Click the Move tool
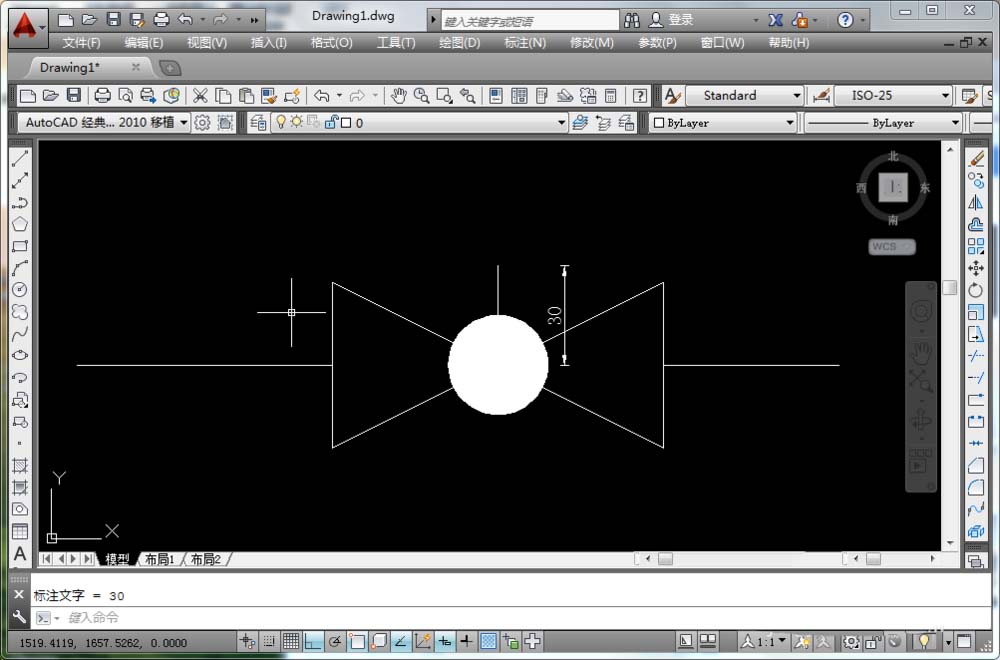1000x660 pixels. (976, 268)
